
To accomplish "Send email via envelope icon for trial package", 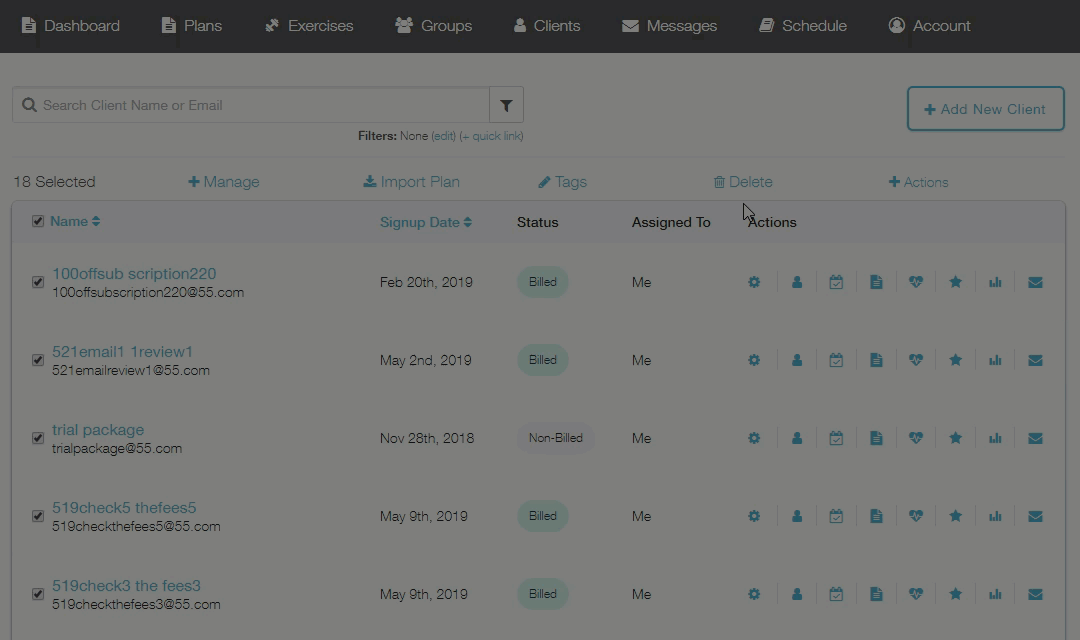I will tap(1035, 438).
